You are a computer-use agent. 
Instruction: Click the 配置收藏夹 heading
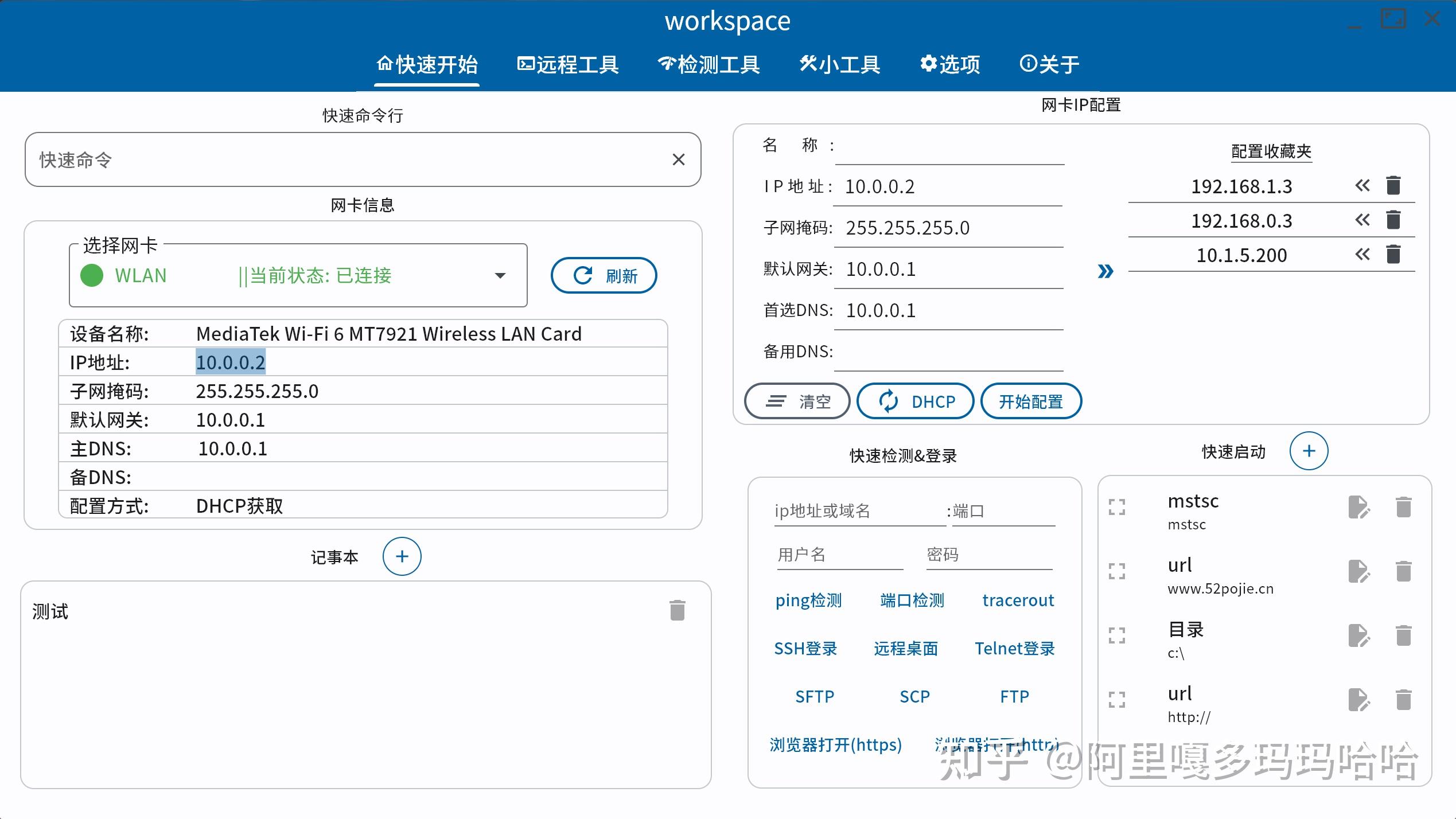click(x=1271, y=151)
